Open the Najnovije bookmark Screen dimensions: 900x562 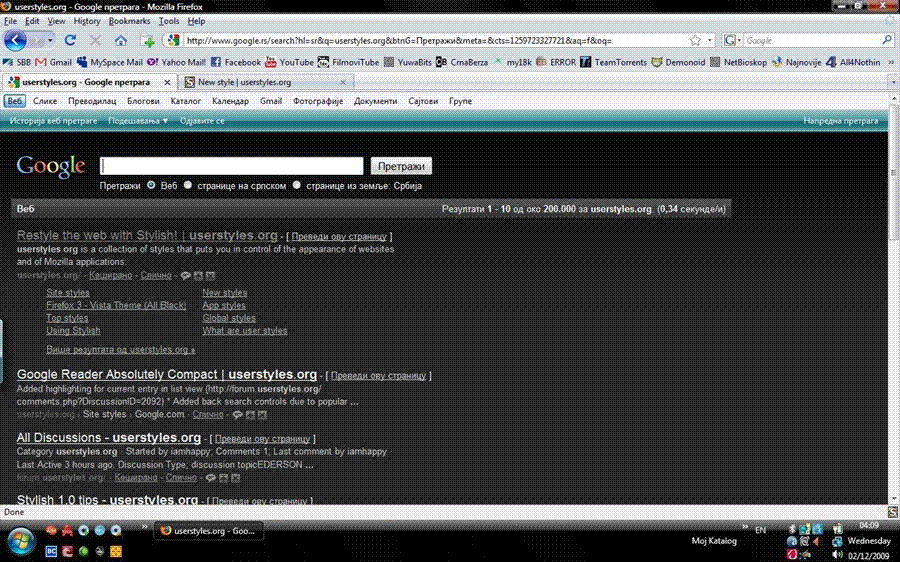click(796, 62)
